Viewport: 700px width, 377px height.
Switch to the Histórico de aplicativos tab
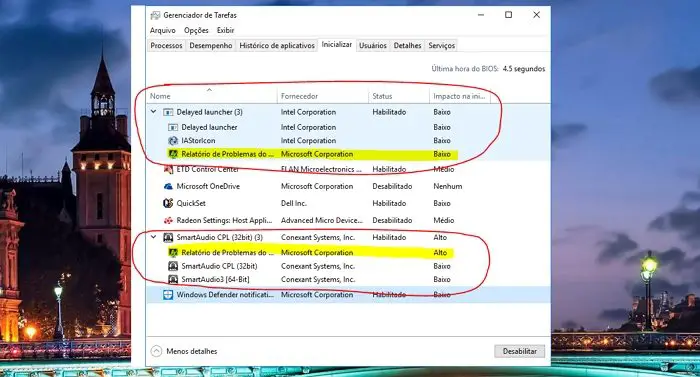tap(277, 46)
